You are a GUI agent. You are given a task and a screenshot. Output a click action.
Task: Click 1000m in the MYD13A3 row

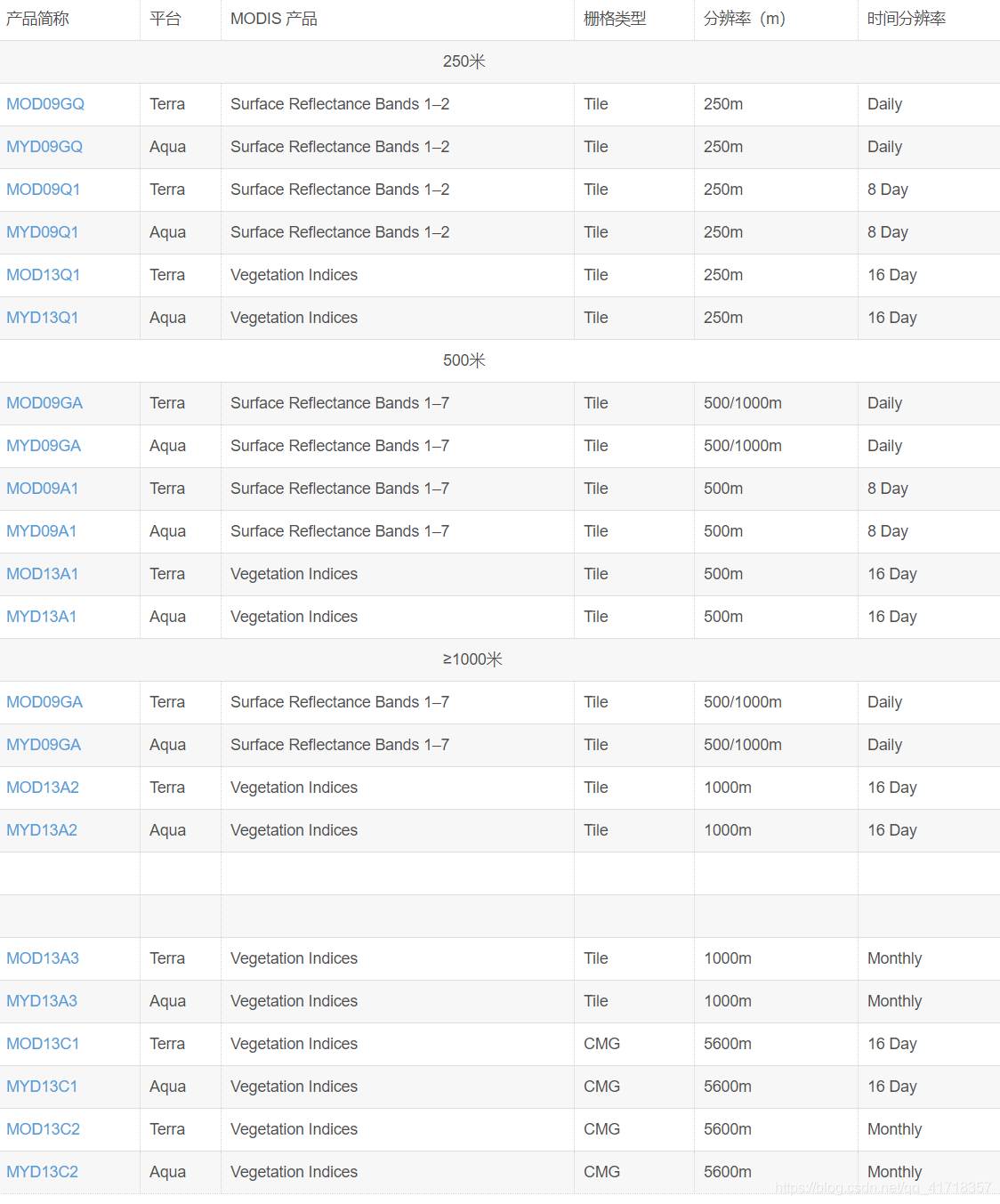pos(728,1001)
